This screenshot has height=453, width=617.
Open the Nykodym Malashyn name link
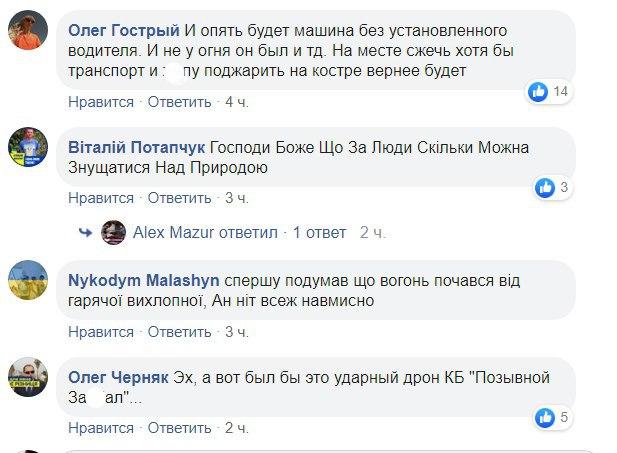[146, 281]
